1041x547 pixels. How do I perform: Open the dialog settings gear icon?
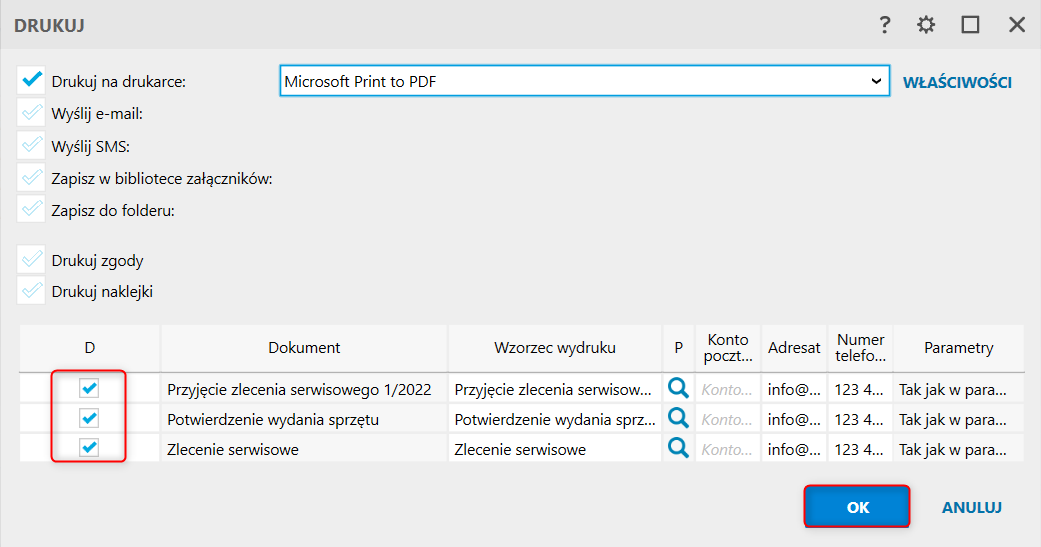[927, 25]
